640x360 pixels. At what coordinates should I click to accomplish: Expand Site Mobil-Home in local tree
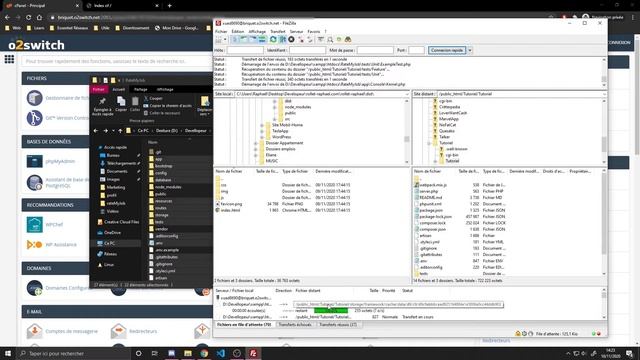pyautogui.click(x=262, y=125)
